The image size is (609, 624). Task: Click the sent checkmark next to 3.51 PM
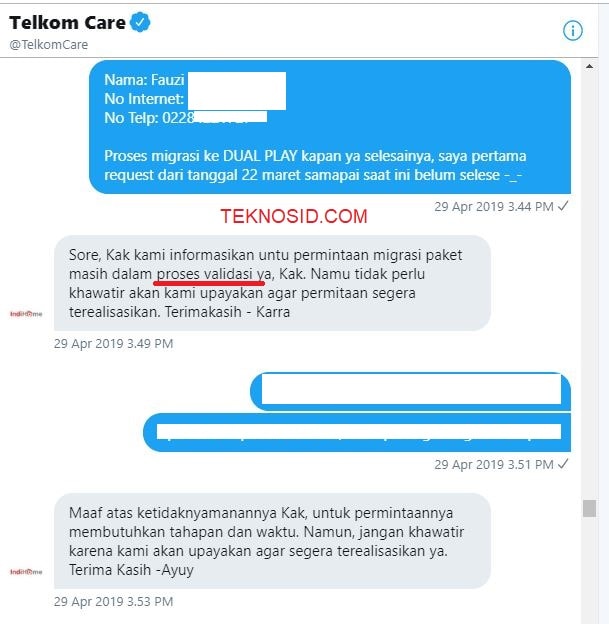pyautogui.click(x=563, y=464)
